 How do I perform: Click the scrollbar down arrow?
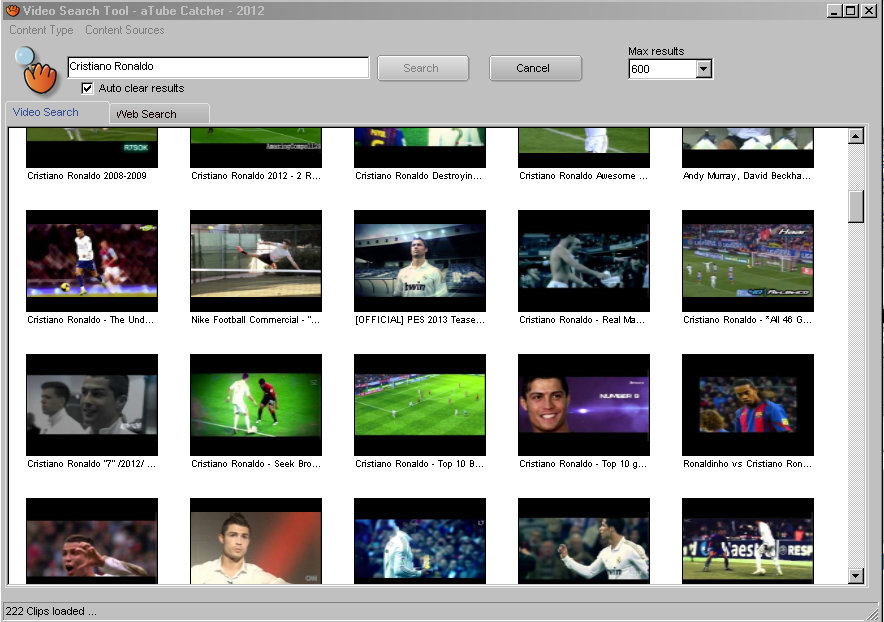(x=856, y=575)
